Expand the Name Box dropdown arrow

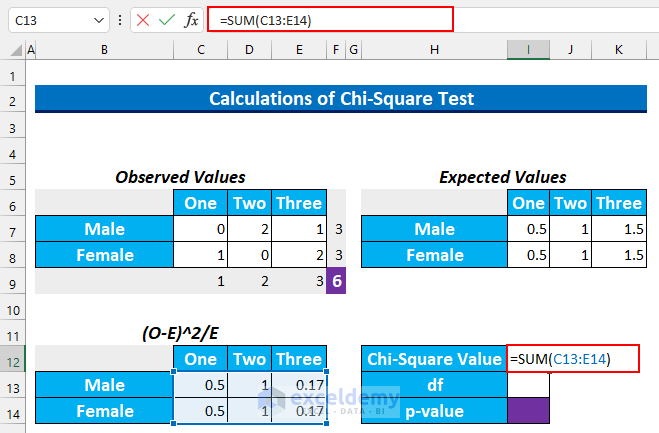point(97,20)
